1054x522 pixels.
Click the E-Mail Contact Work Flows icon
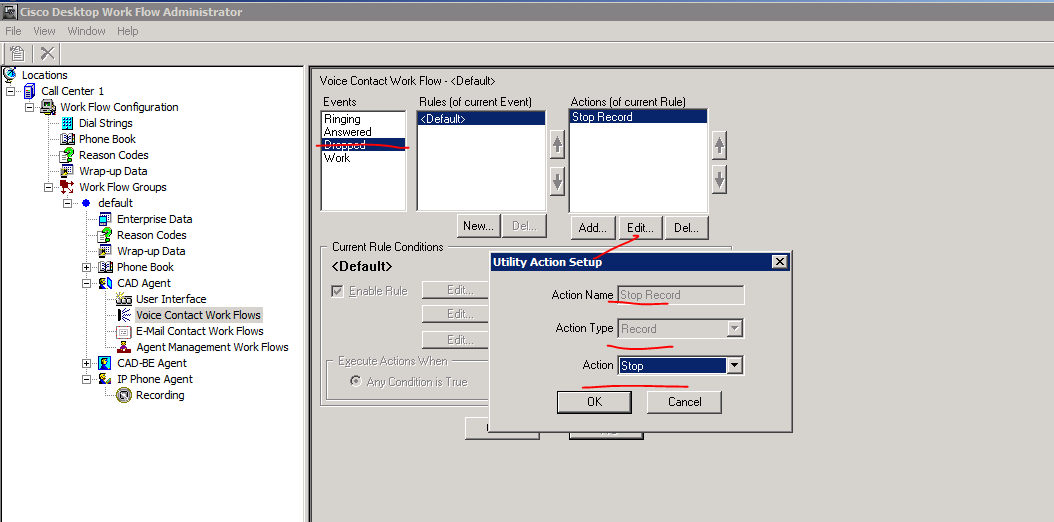click(124, 331)
